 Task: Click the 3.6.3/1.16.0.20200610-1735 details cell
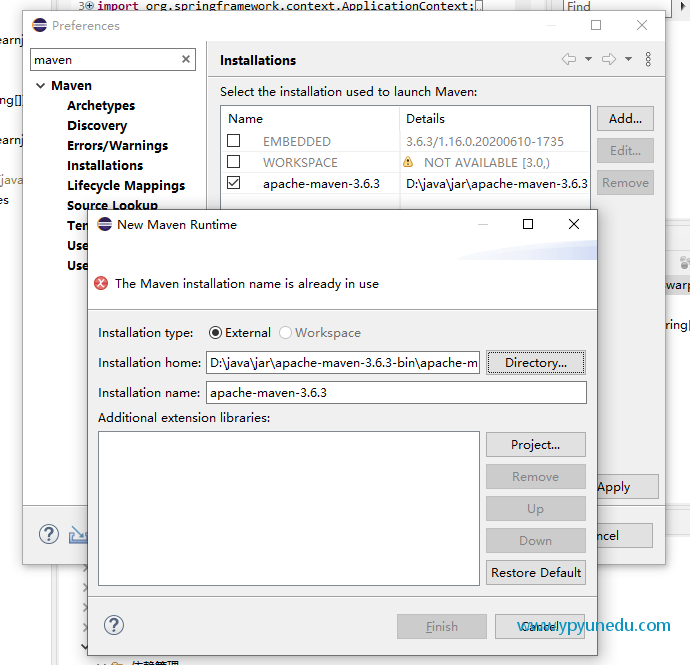(484, 141)
